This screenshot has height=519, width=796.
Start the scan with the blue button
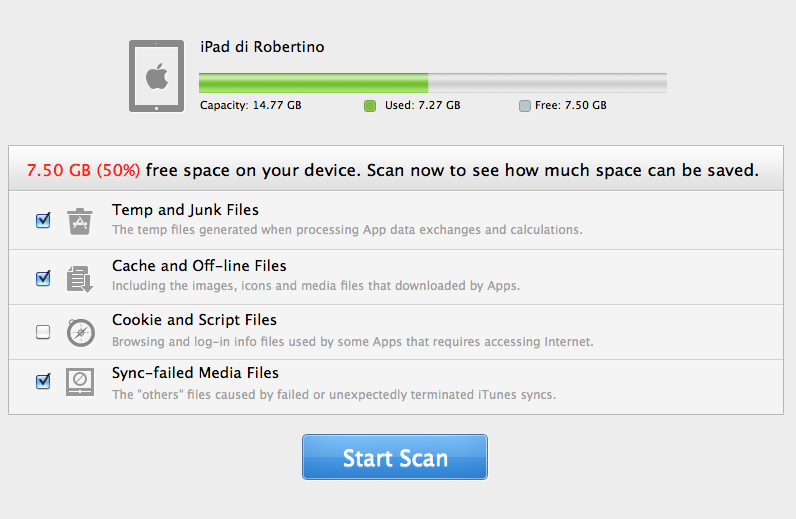point(395,457)
